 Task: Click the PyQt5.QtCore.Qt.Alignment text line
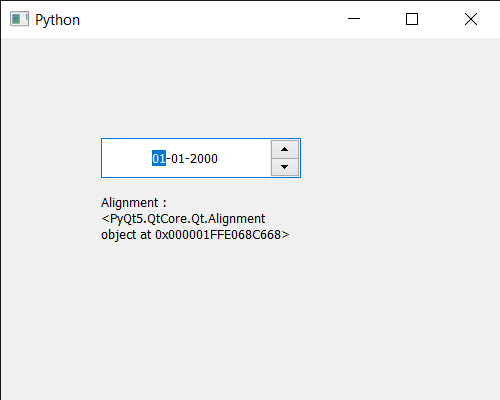pyautogui.click(x=183, y=219)
